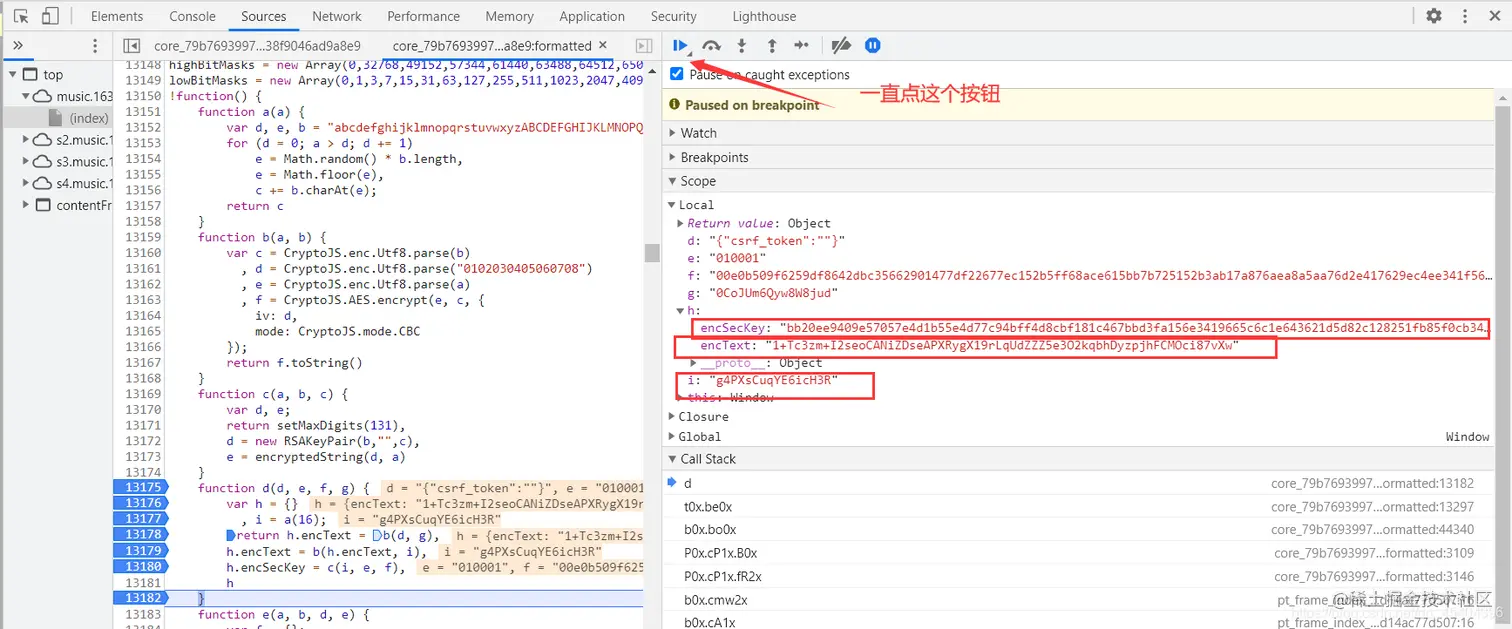The width and height of the screenshot is (1512, 629).
Task: Step over the next function call
Action: 711,45
